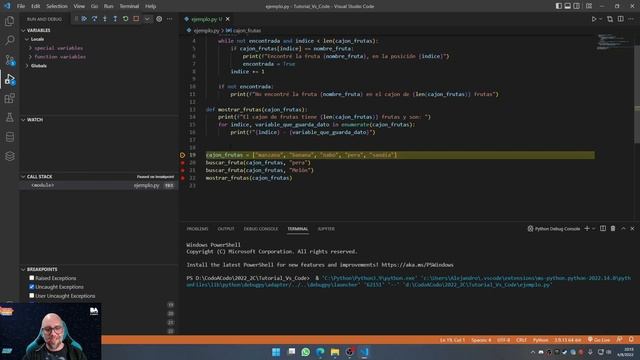Open customize layout icon in title bar
The image size is (640, 360).
tap(589, 6)
